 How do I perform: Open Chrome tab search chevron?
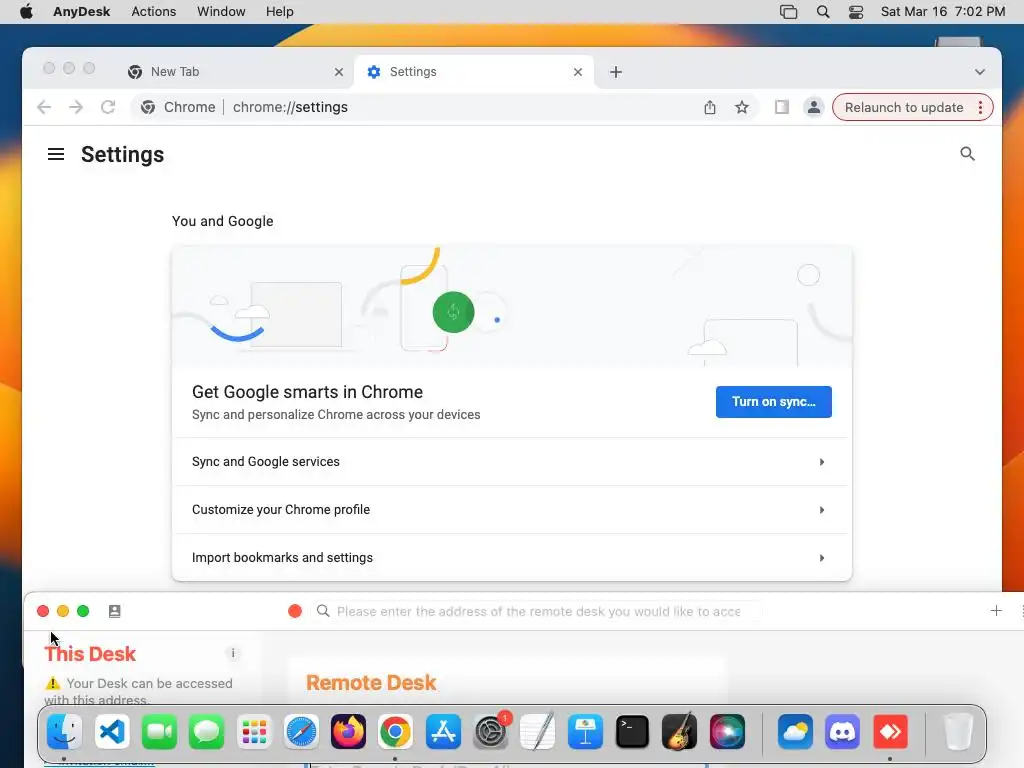pos(980,72)
